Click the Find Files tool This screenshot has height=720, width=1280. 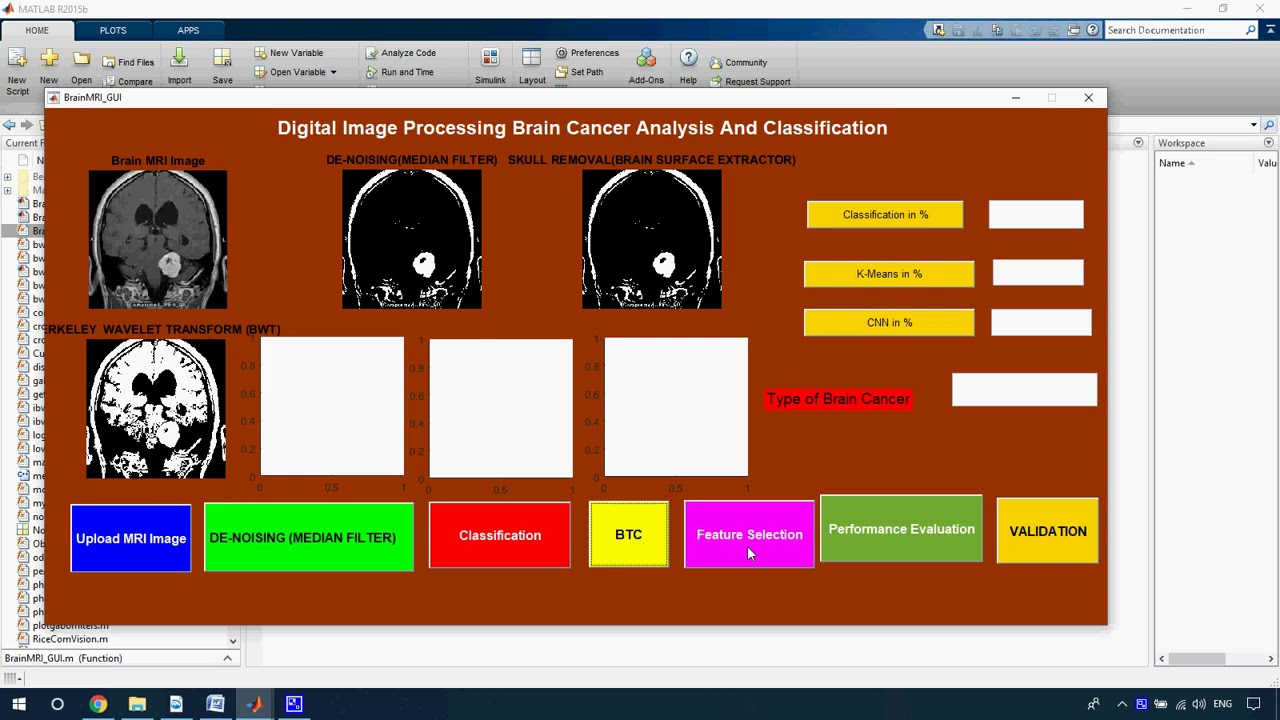coord(129,62)
